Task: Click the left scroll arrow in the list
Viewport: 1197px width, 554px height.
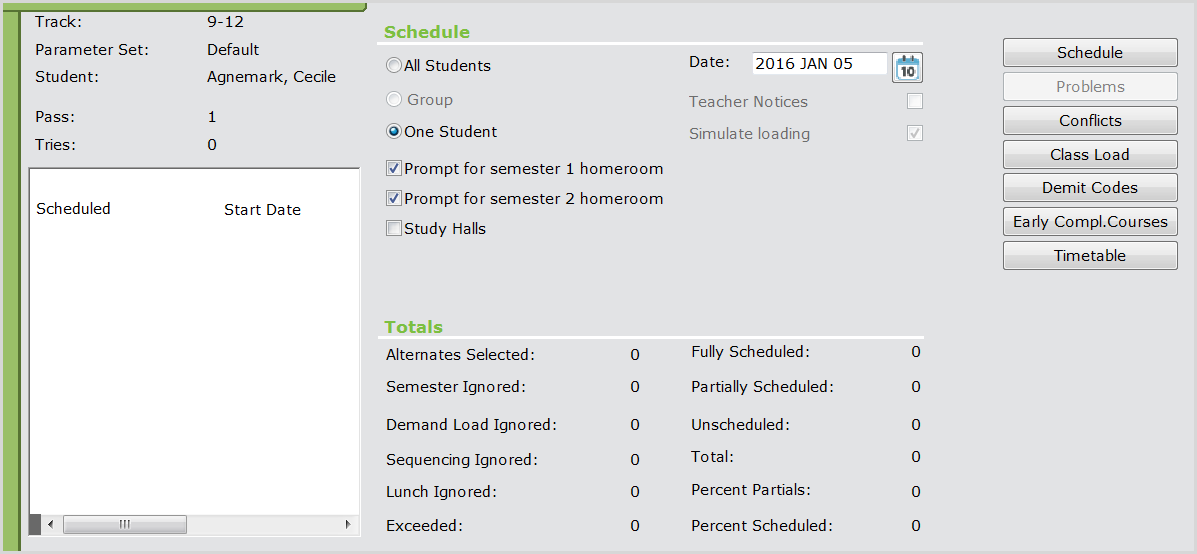Action: click(50, 524)
